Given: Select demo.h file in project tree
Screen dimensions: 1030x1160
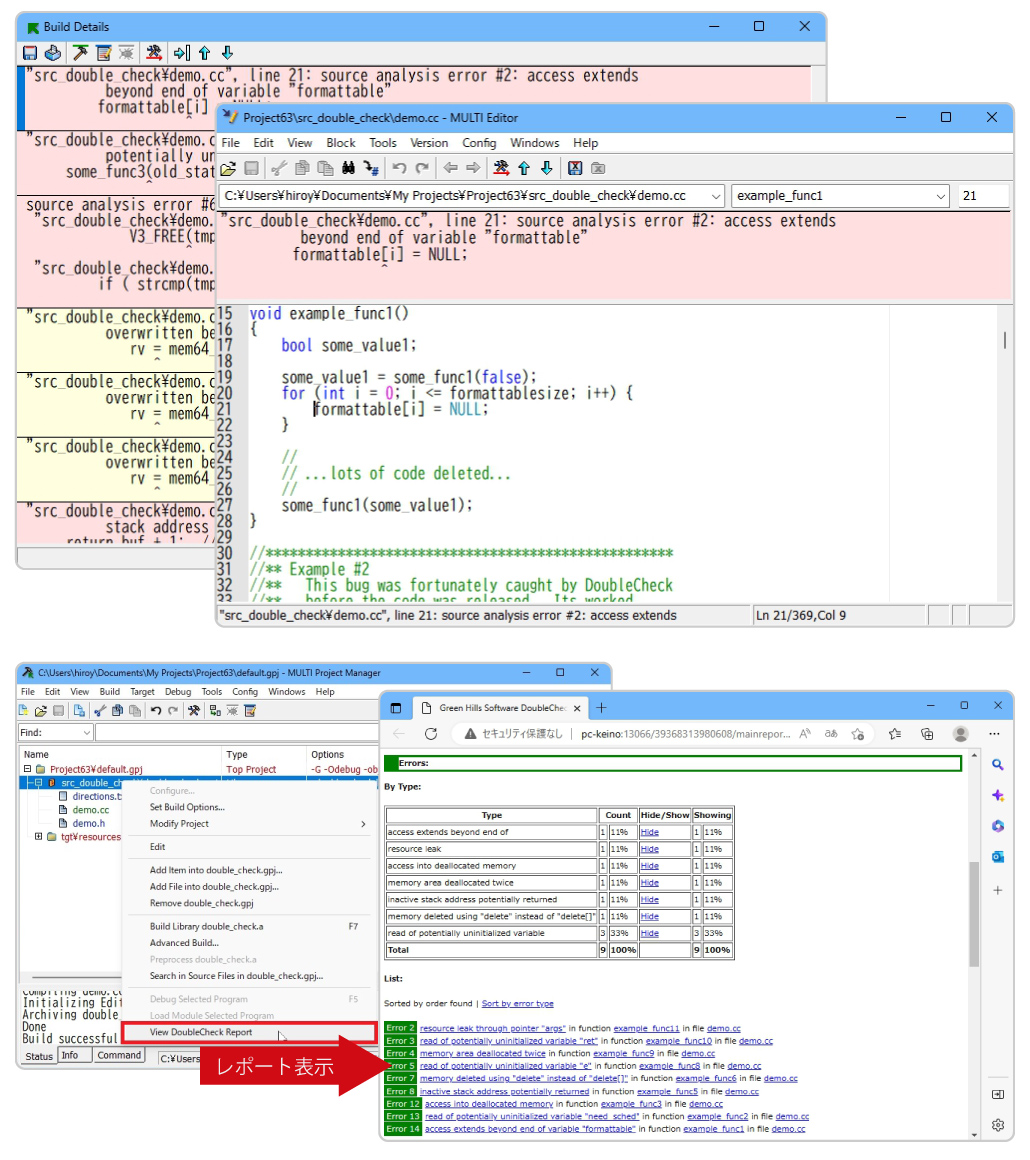Looking at the screenshot, I should [x=88, y=823].
